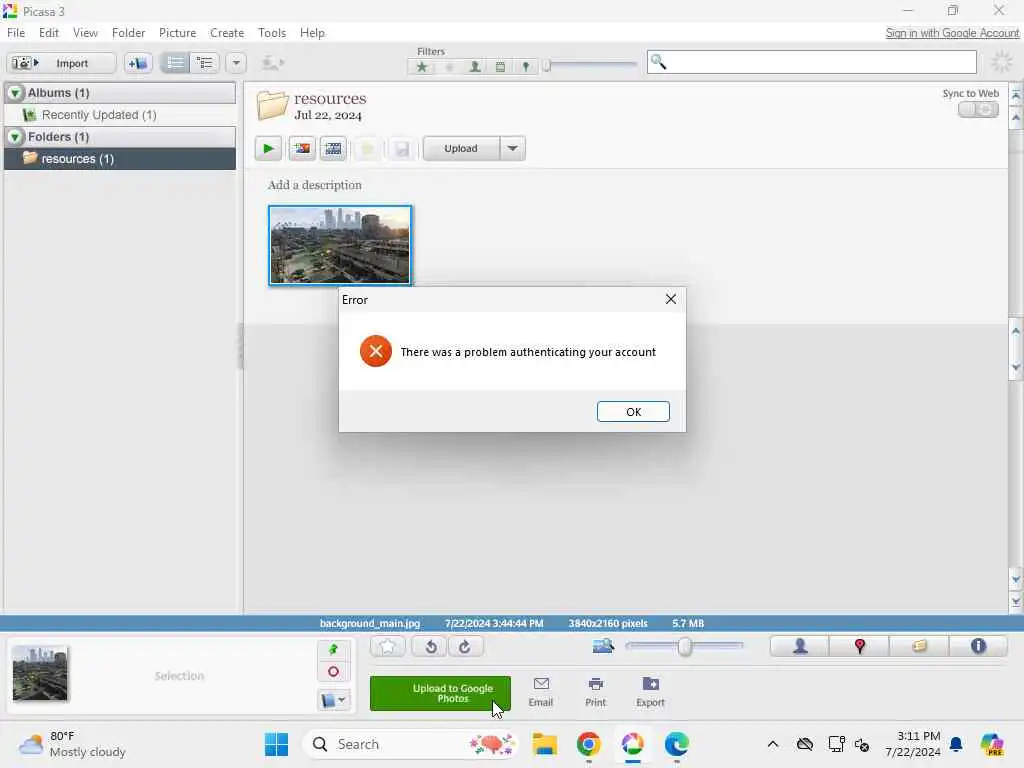Adjust the thumbnail size slider

tap(684, 647)
